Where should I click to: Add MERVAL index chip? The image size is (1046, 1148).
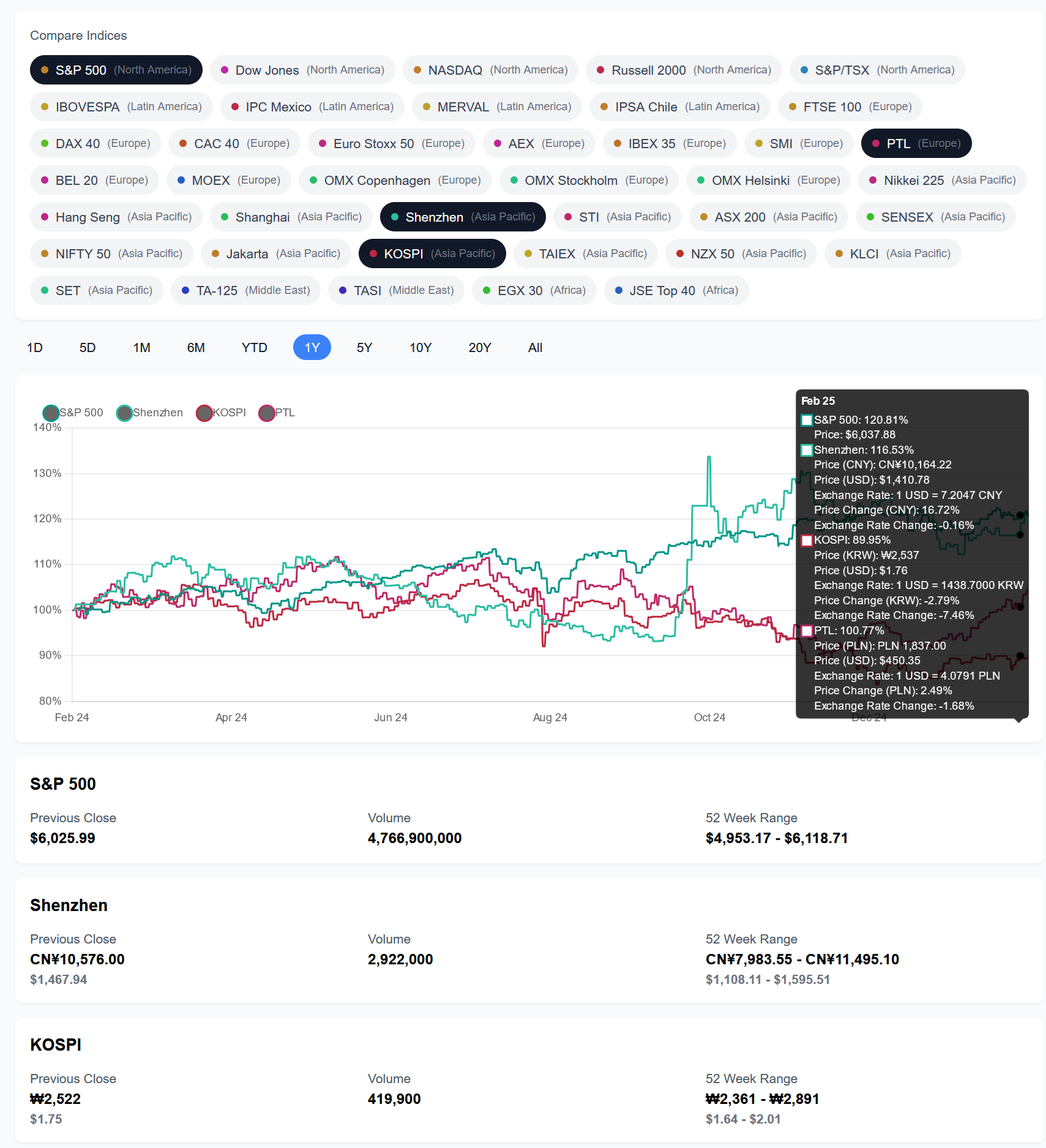[x=497, y=107]
